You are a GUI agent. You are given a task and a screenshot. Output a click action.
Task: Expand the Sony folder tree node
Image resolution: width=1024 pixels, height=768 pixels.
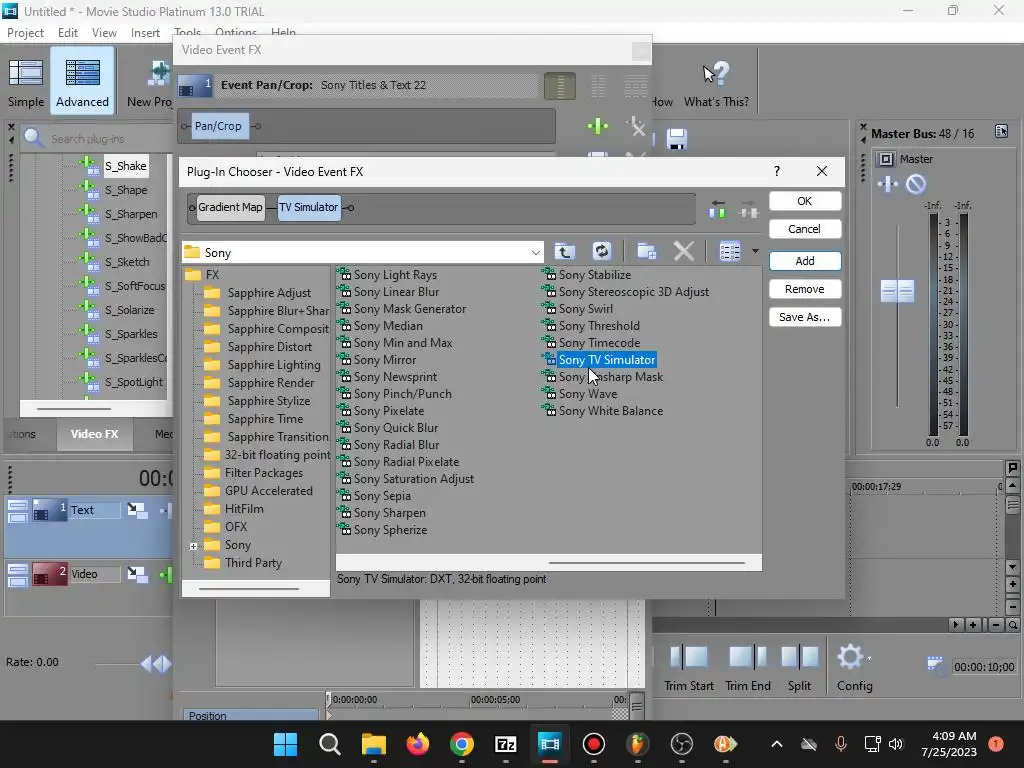coord(193,546)
